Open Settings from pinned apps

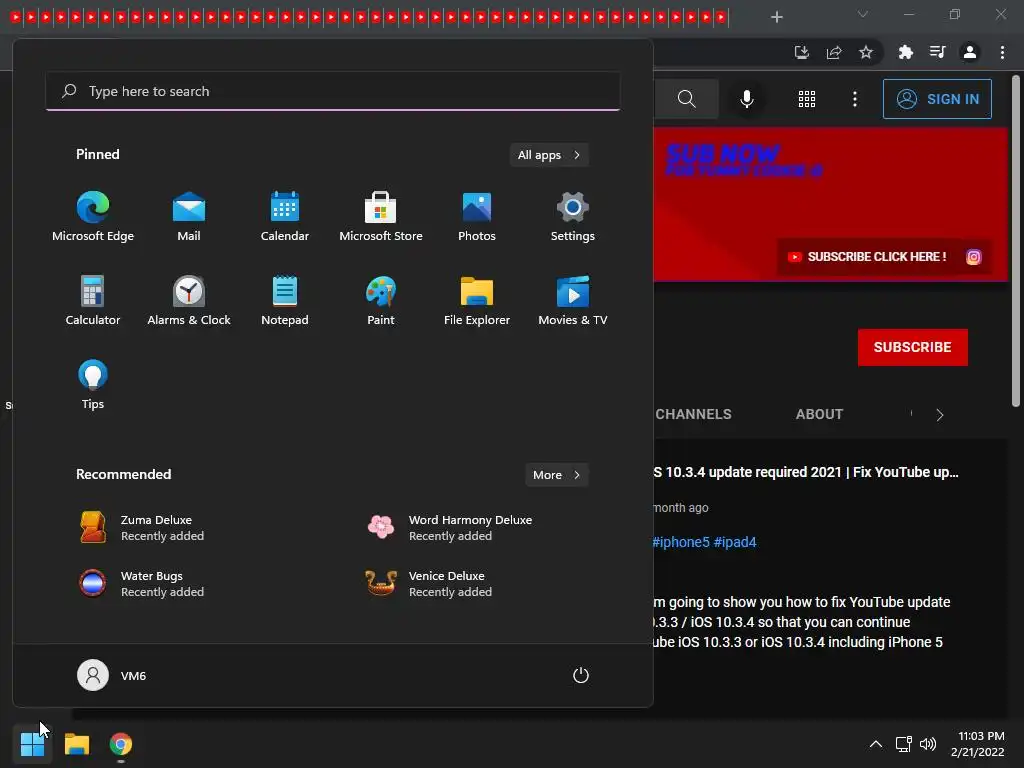click(573, 217)
